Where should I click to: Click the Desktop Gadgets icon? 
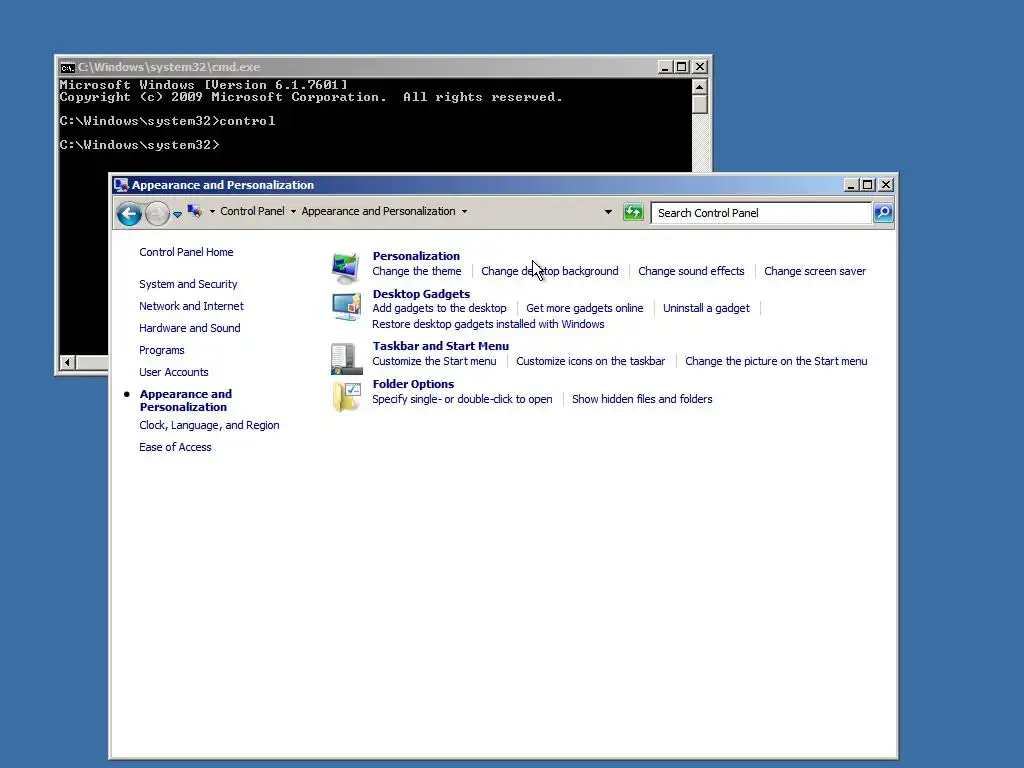346,307
